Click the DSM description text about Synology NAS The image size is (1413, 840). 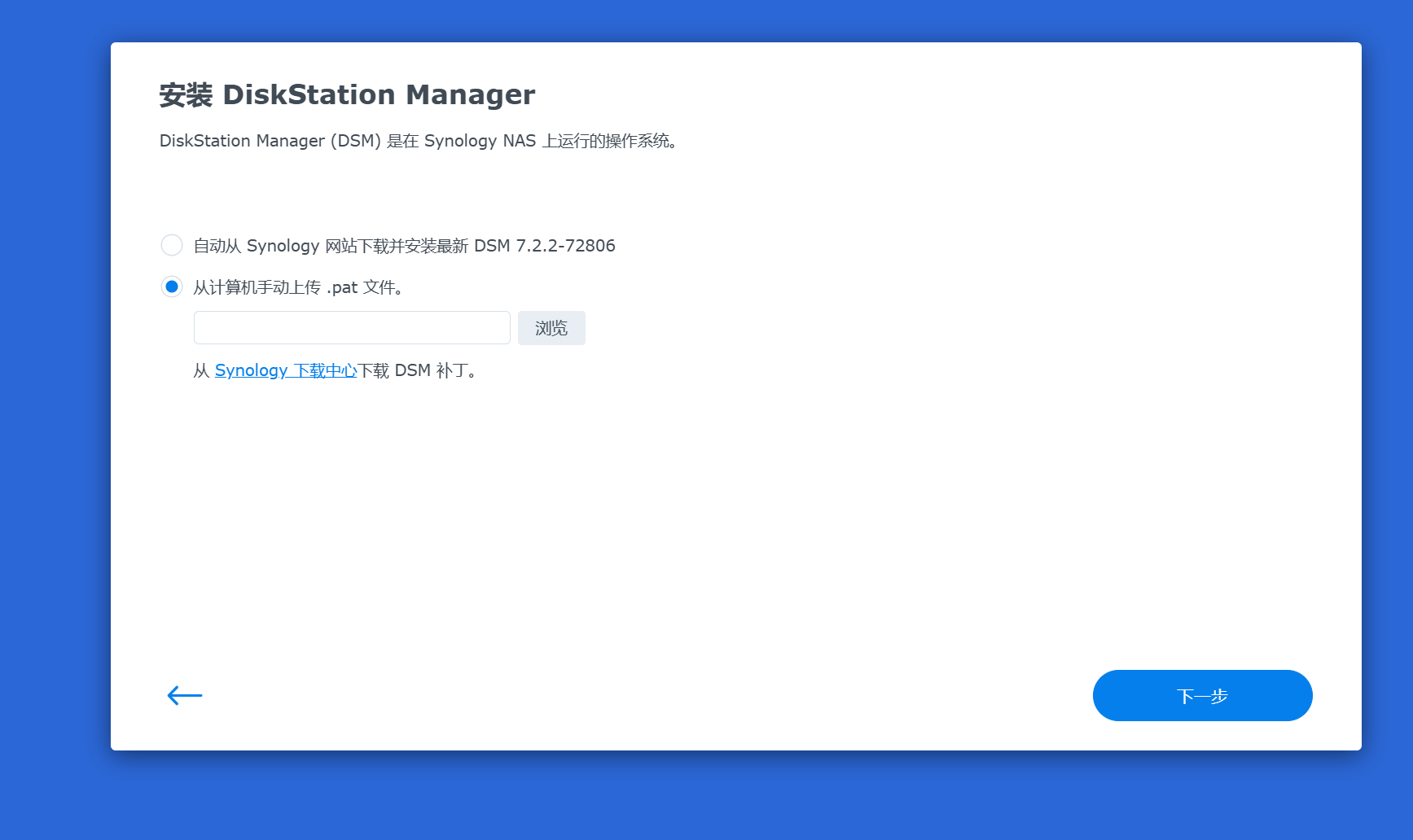tap(419, 141)
